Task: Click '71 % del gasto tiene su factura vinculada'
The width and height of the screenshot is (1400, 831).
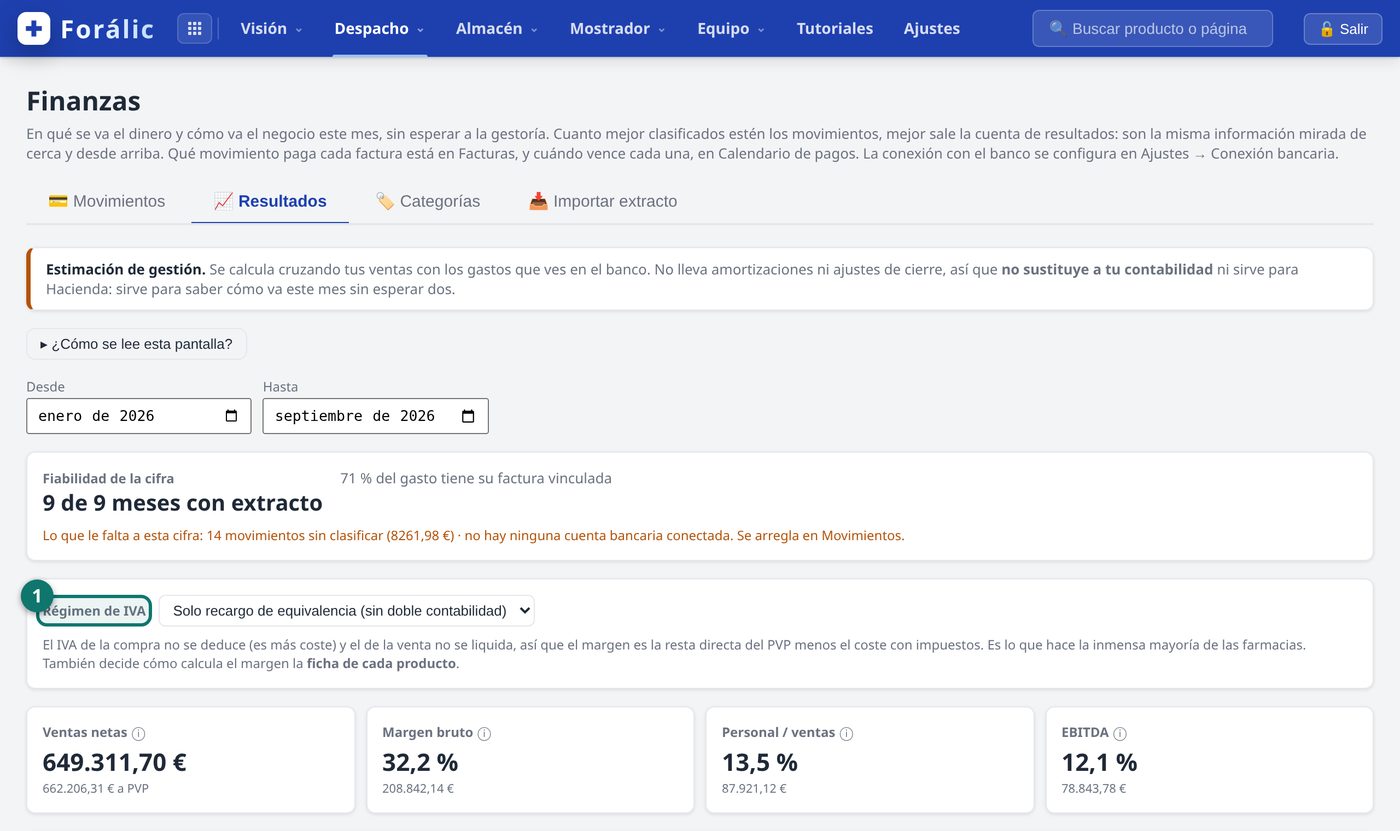Action: (x=476, y=478)
